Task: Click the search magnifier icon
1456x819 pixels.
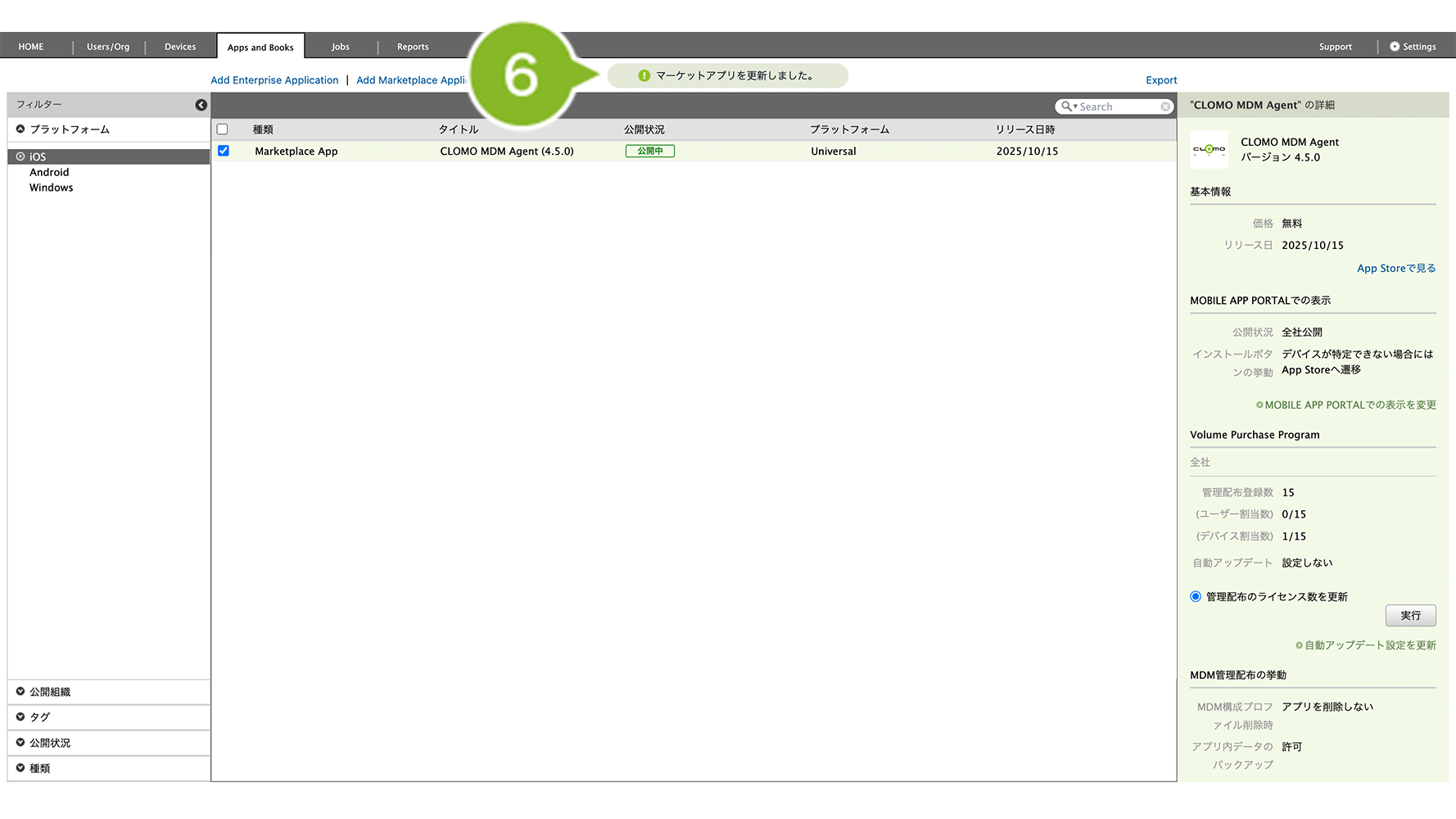Action: coord(1066,106)
